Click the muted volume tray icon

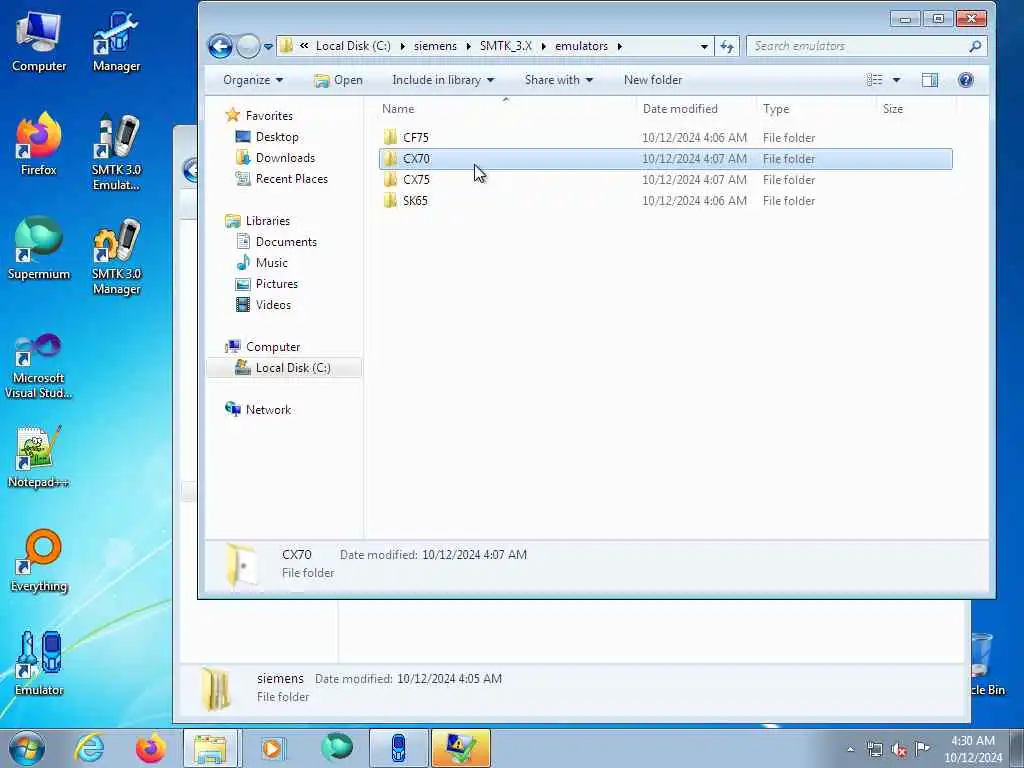coord(899,750)
